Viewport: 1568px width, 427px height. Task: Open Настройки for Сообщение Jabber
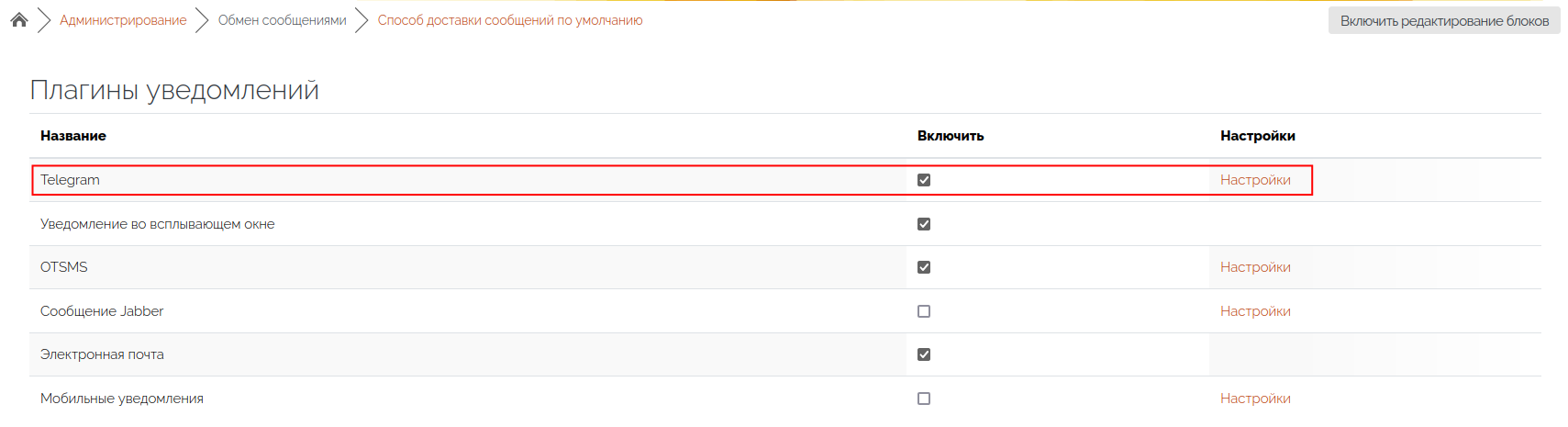1254,311
